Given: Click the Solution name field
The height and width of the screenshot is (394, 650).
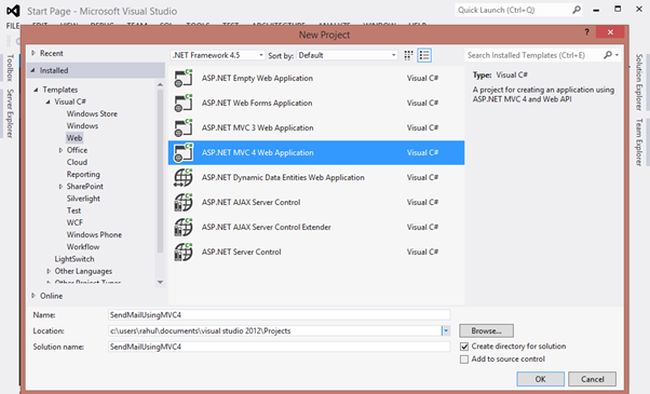Looking at the screenshot, I should pos(279,347).
